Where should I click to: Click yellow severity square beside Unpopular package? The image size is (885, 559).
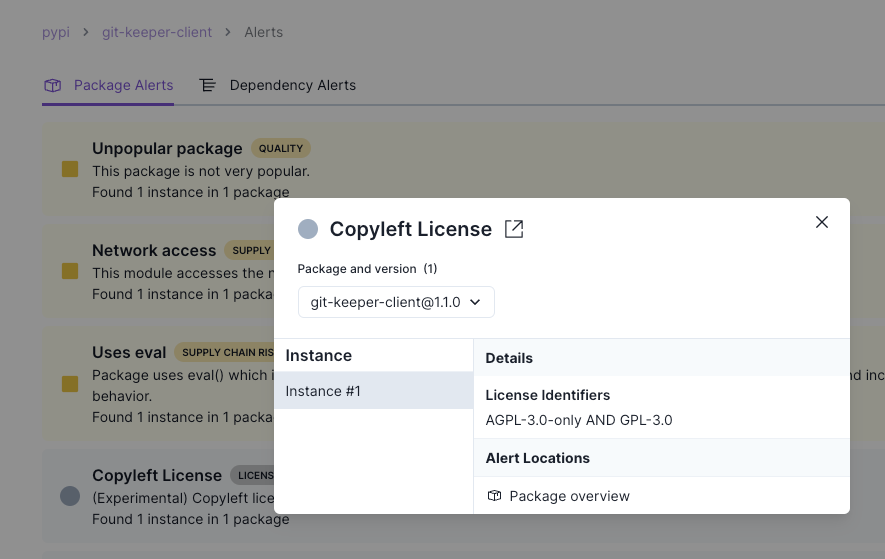pos(70,170)
